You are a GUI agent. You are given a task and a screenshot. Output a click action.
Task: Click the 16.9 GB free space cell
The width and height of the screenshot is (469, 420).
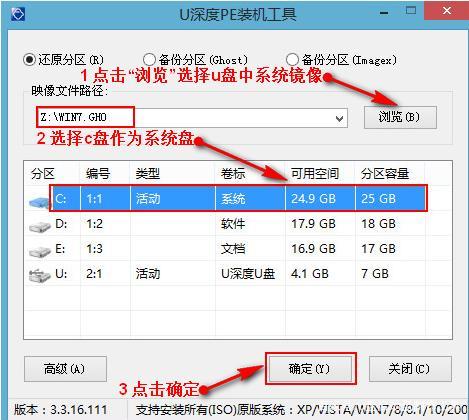(313, 249)
